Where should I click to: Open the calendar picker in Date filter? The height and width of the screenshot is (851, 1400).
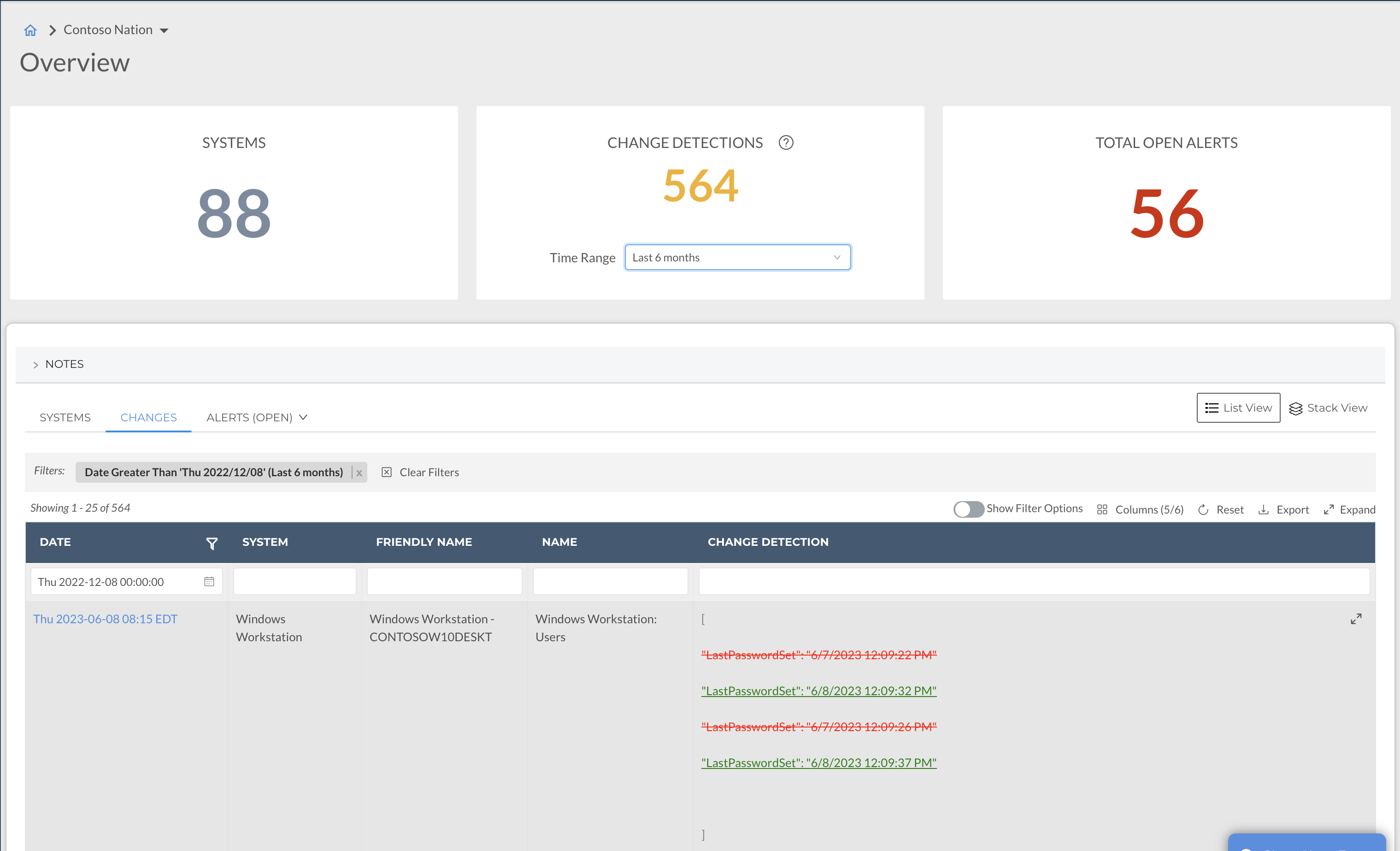tap(209, 581)
